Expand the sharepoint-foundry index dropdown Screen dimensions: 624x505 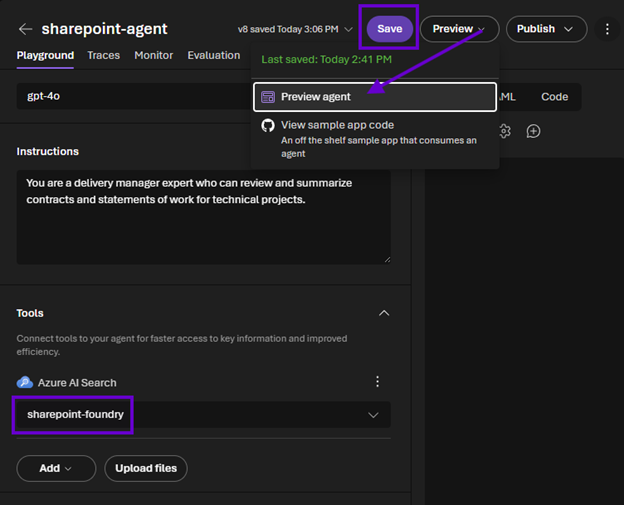pyautogui.click(x=203, y=415)
